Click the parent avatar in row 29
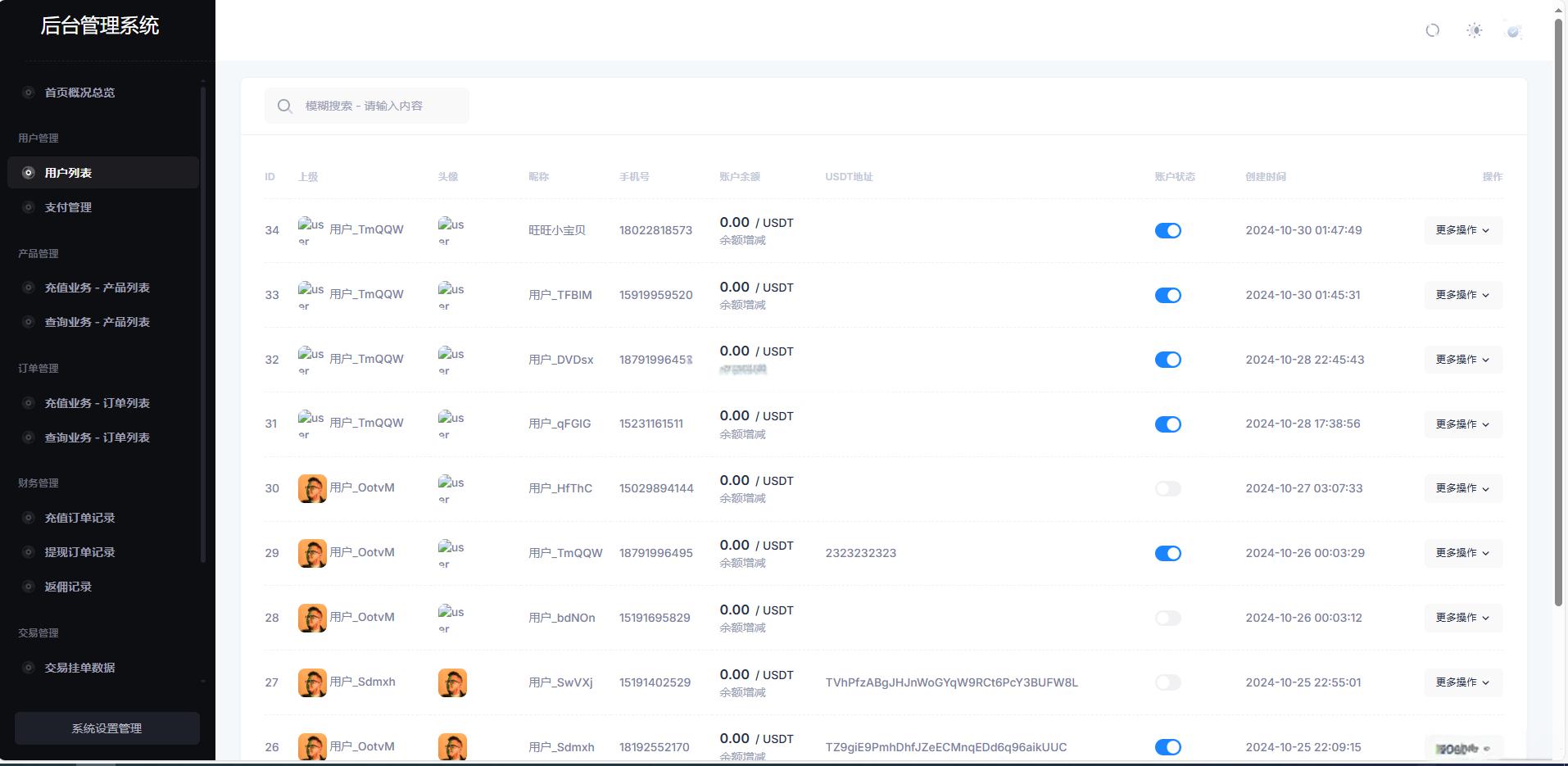1568x766 pixels. tap(312, 553)
